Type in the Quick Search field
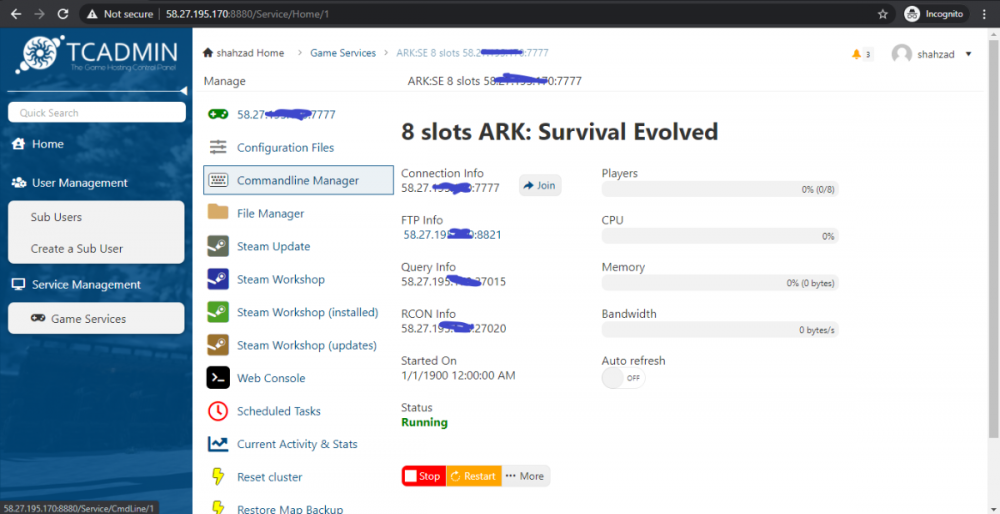The width and height of the screenshot is (1000, 514). 96,113
